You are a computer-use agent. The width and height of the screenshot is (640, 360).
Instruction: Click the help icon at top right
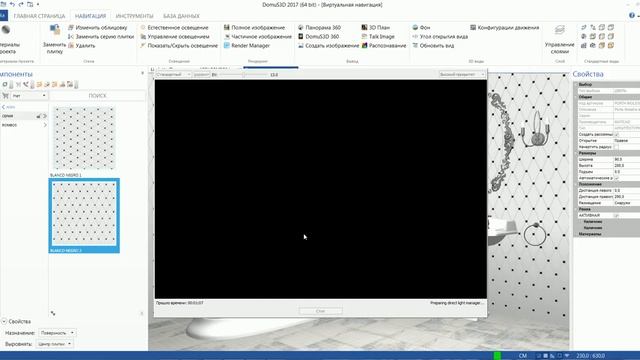[632, 15]
